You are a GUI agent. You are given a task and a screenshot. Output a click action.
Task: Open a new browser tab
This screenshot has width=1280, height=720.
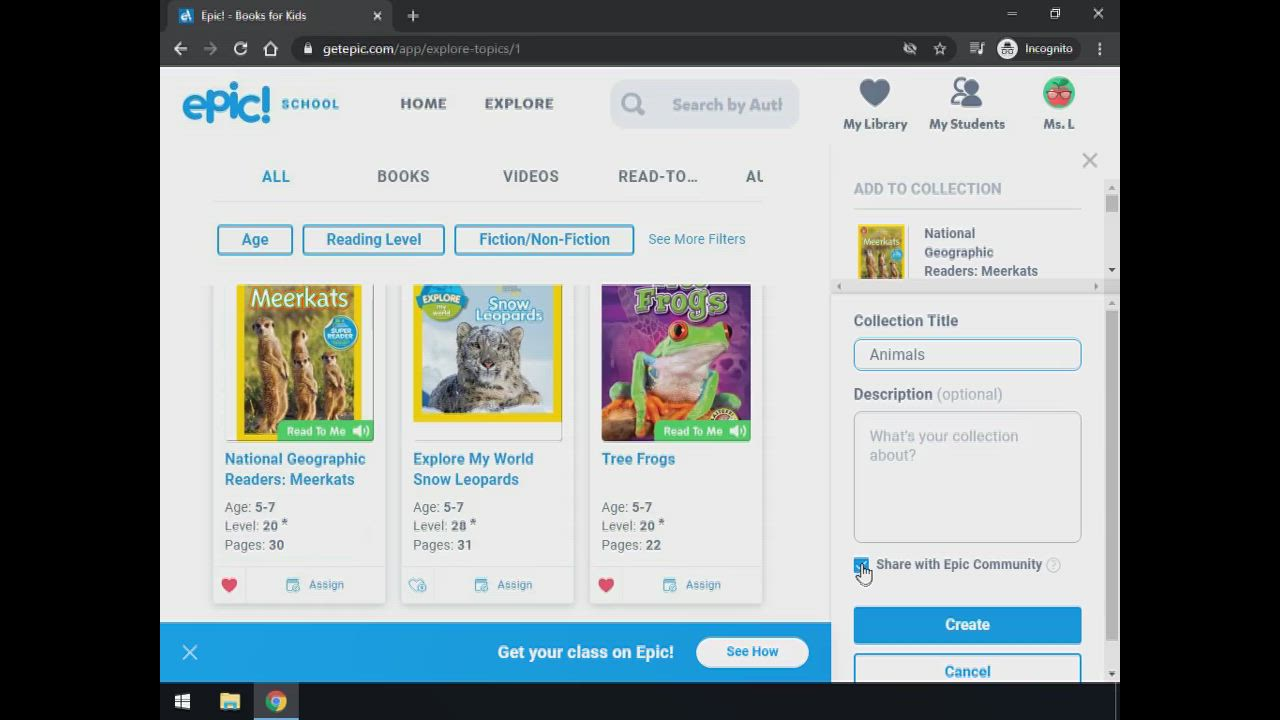(x=413, y=15)
